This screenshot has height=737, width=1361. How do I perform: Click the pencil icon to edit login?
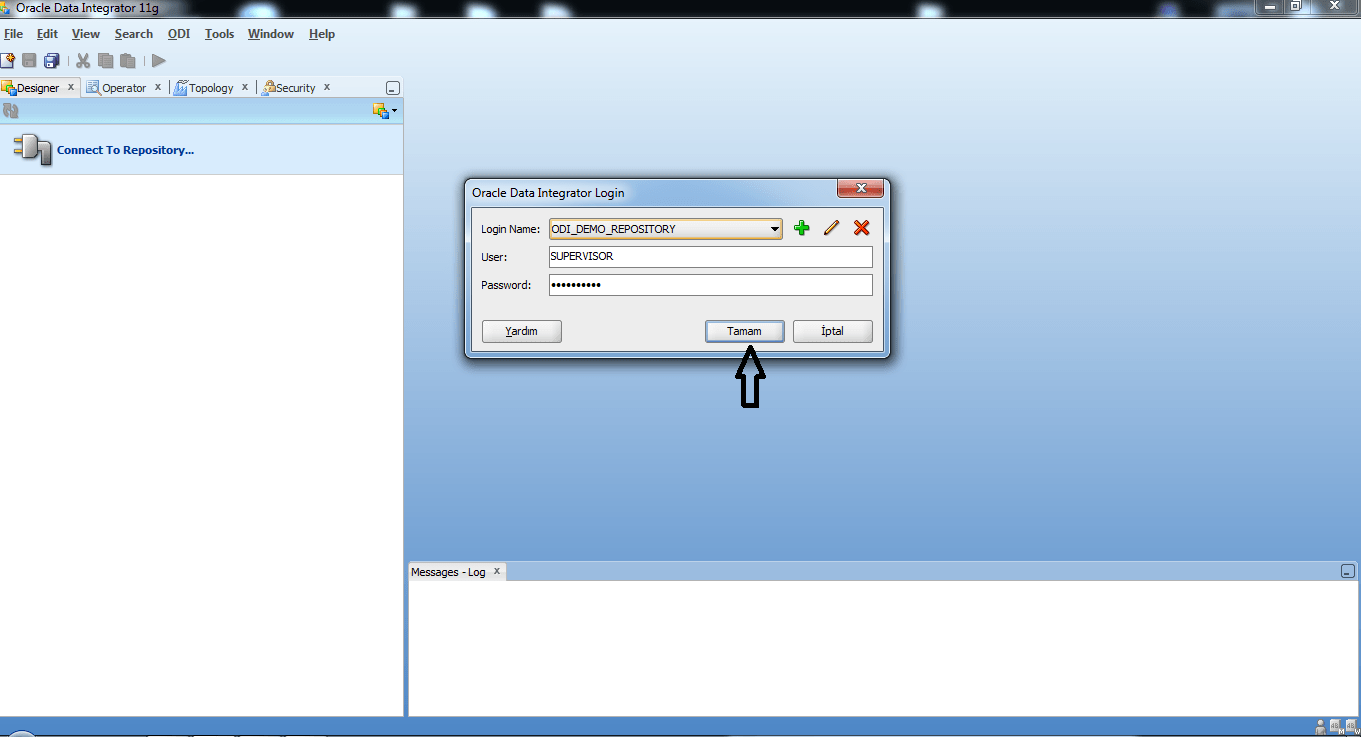click(831, 228)
